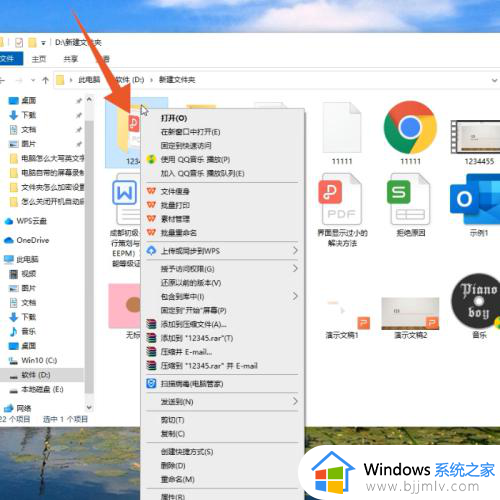This screenshot has width=500, height=500.
Task: Open 本地磁盘 (E:) in the sidebar
Action: [x=37, y=389]
